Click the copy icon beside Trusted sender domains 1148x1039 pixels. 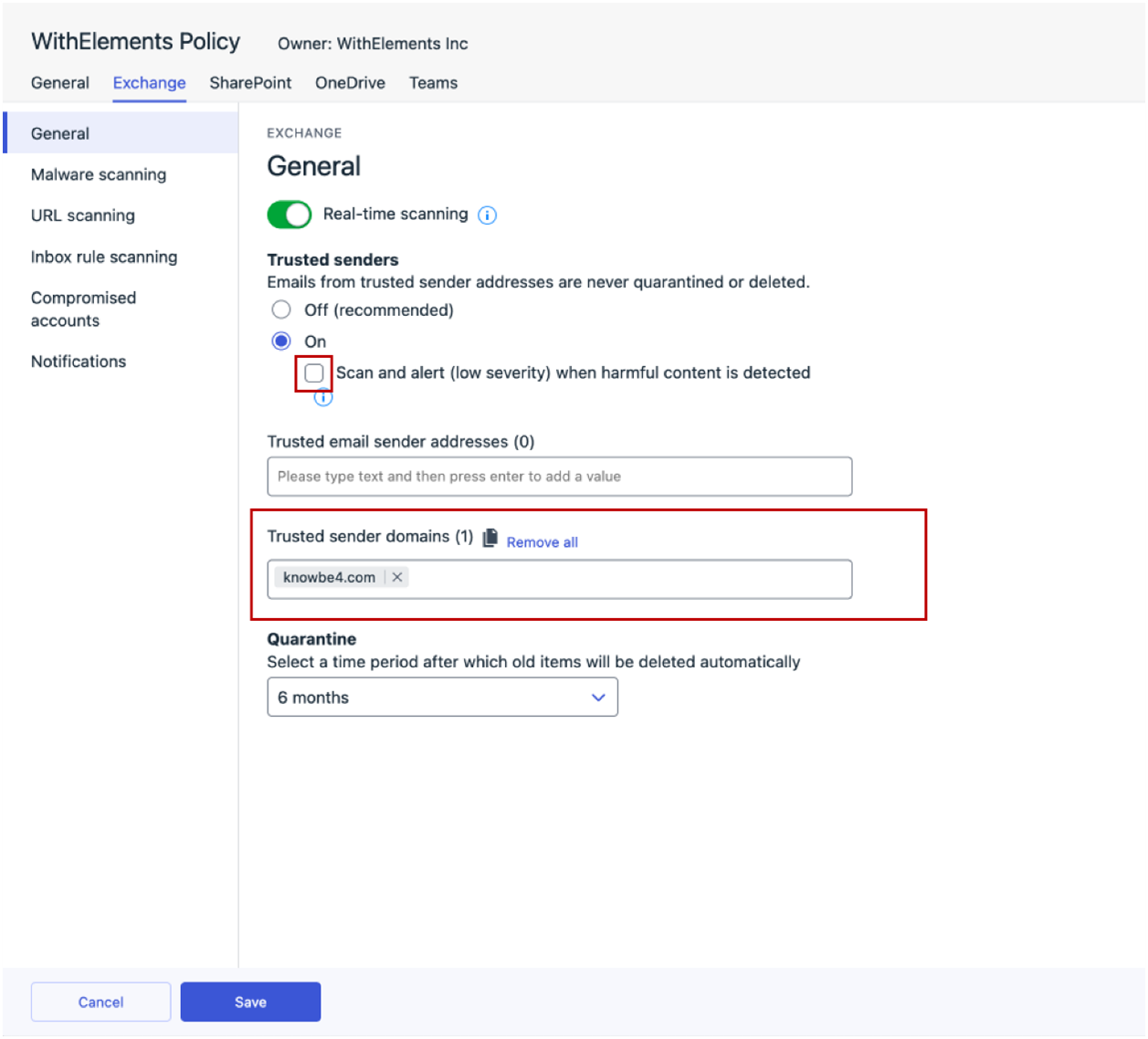(490, 538)
